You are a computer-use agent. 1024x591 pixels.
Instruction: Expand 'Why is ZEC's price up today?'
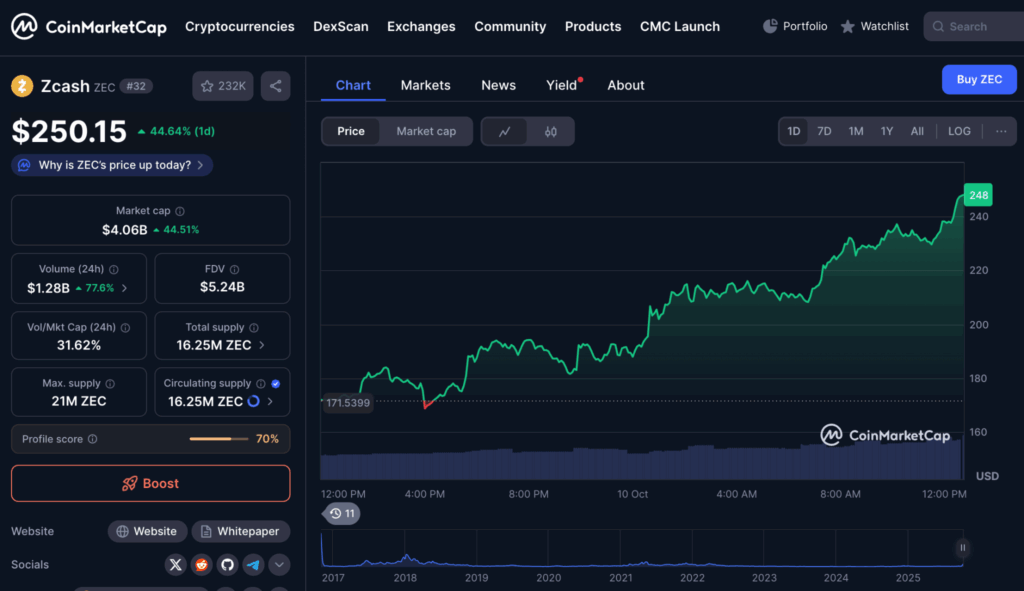[113, 165]
